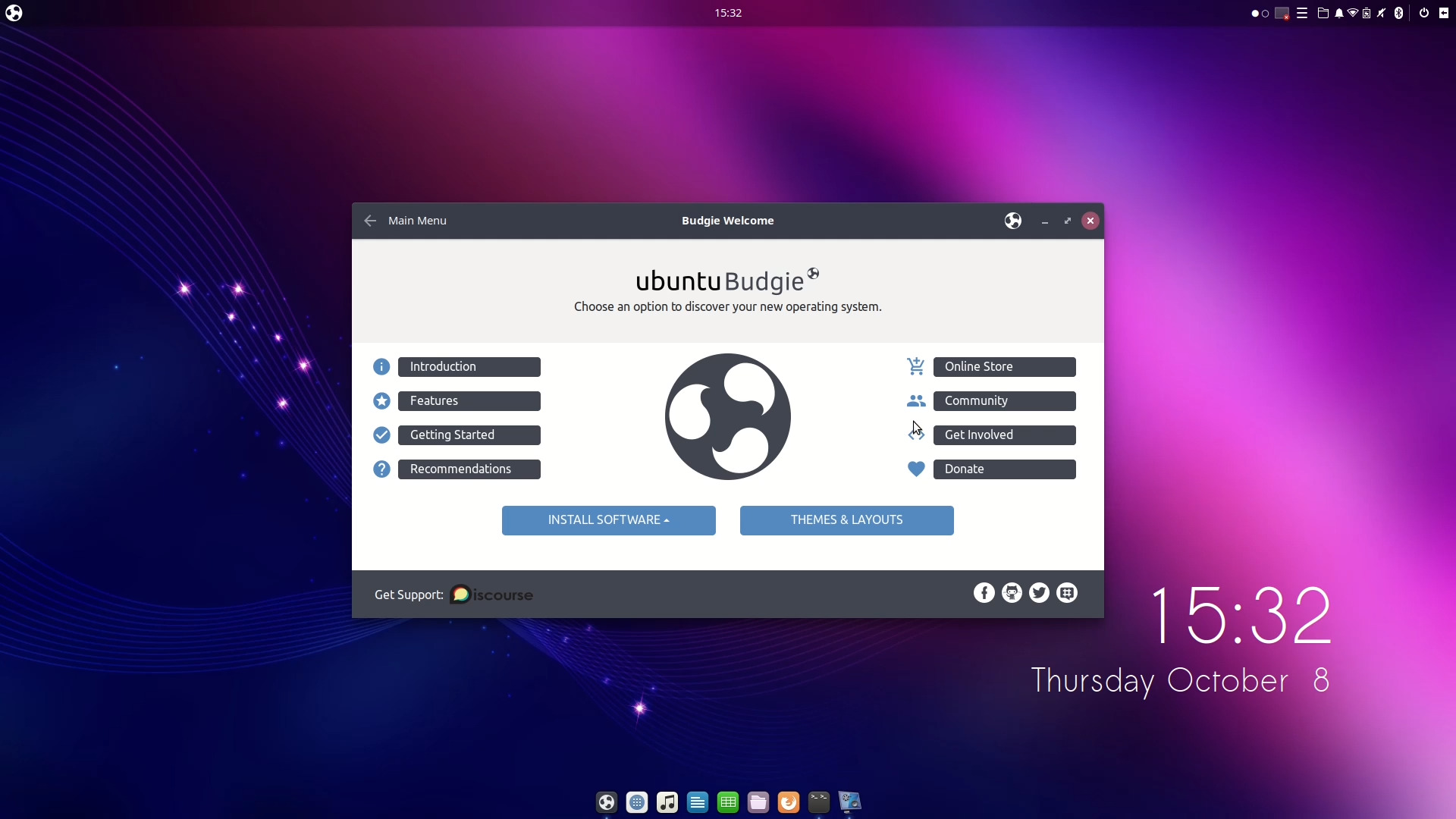This screenshot has height=819, width=1456.
Task: Open the hamburger menu in the top panel
Action: tap(1302, 13)
